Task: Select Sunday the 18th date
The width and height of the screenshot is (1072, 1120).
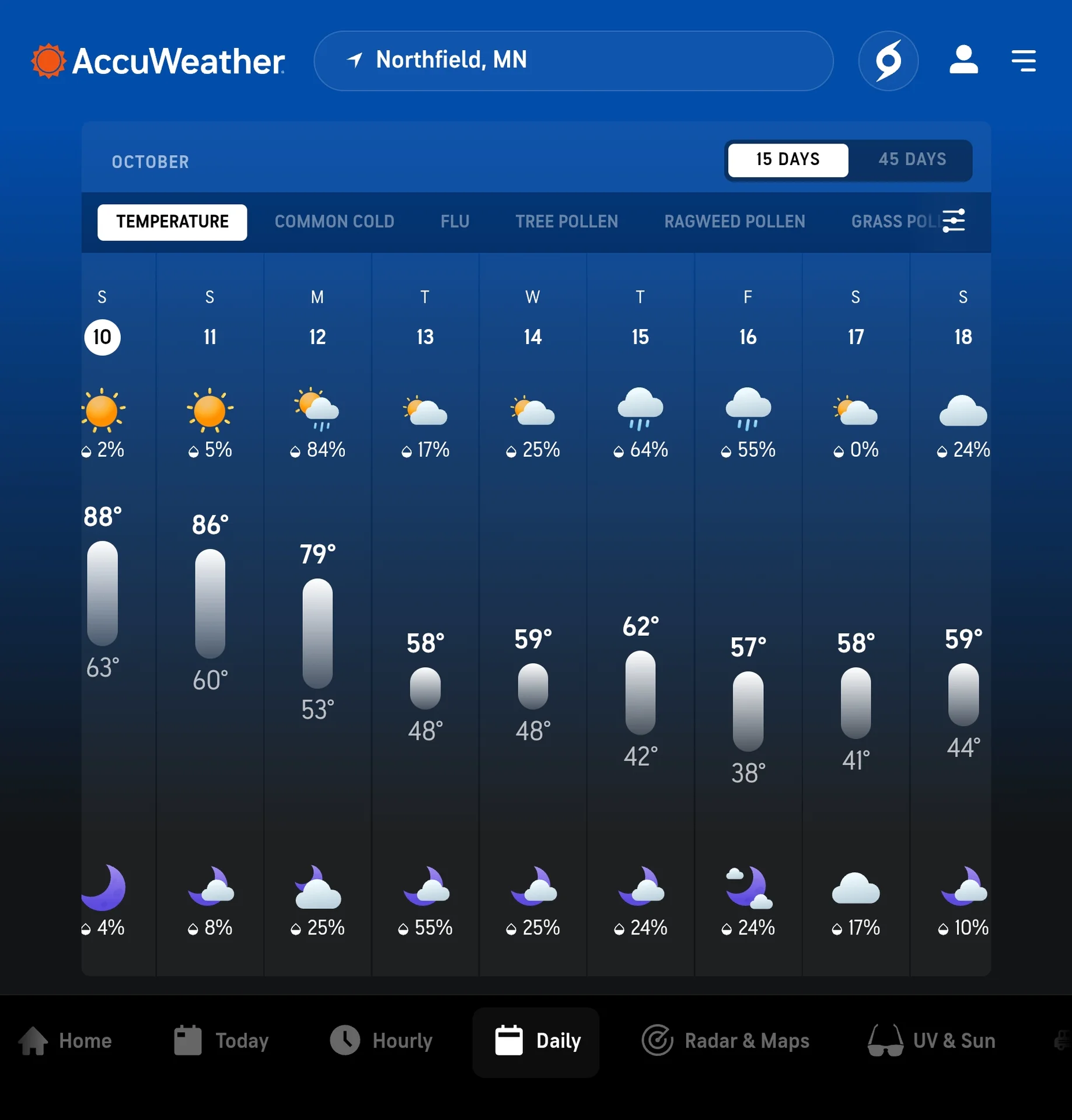Action: point(963,337)
